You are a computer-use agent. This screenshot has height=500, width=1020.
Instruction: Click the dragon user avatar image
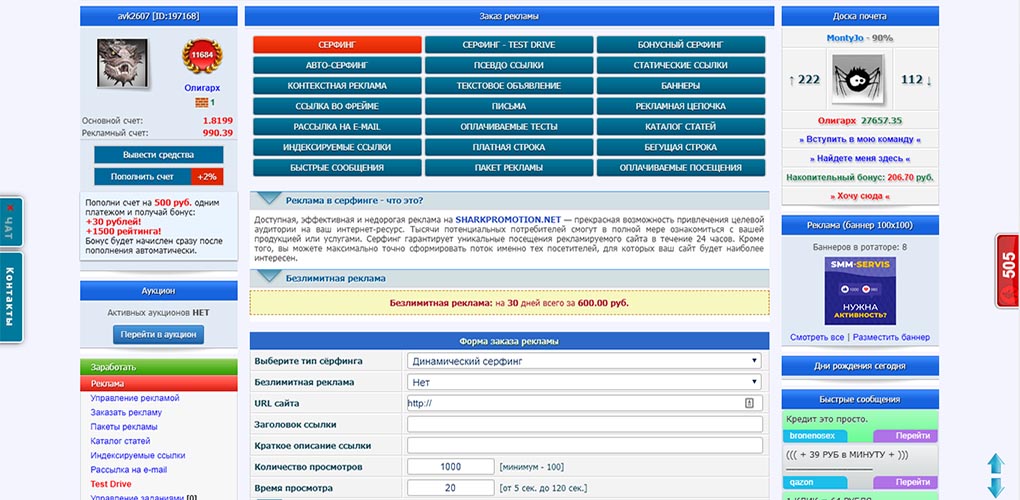[x=123, y=62]
